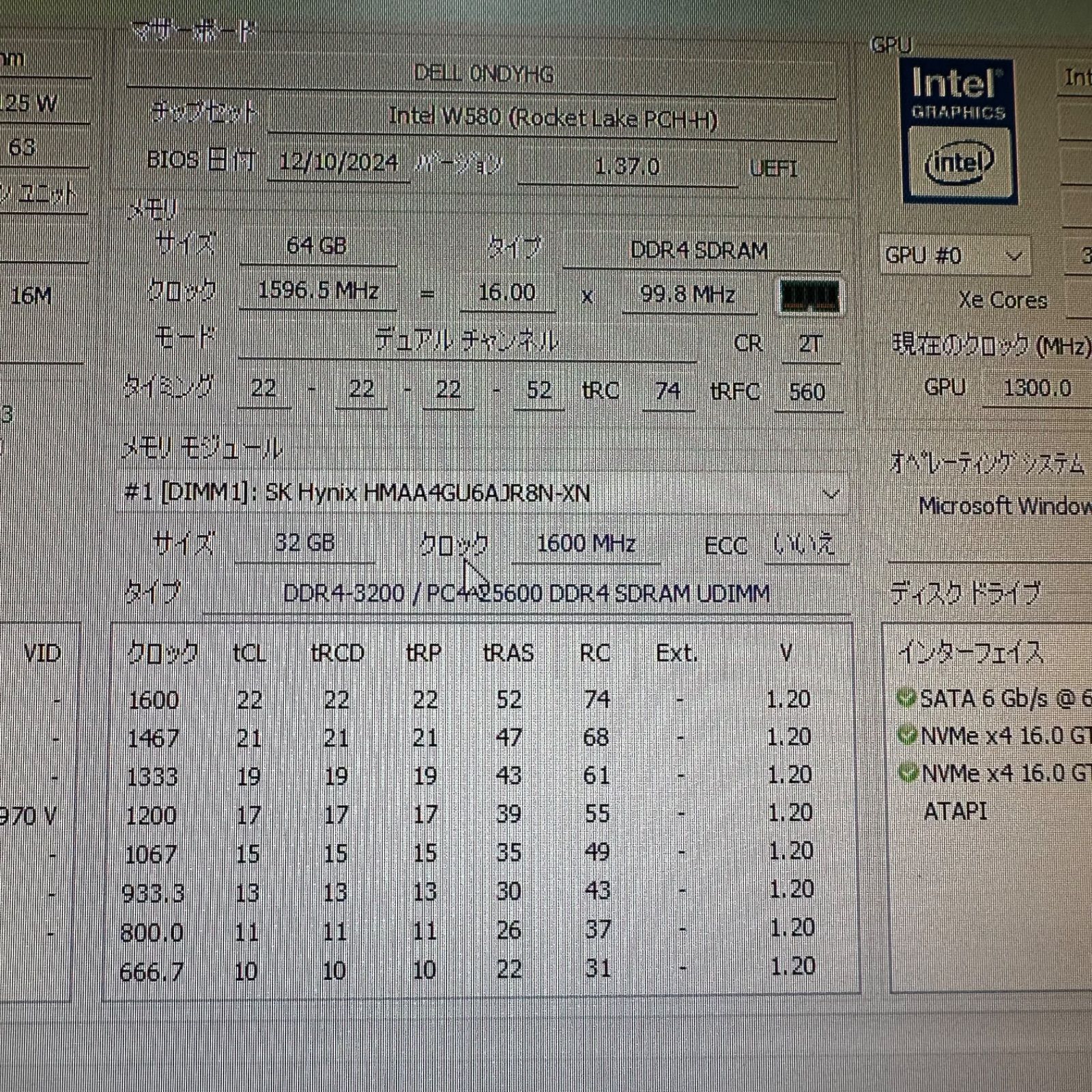Click the motherboard field DELL 0NDYHG
Image resolution: width=1092 pixels, height=1092 pixels.
click(482, 74)
